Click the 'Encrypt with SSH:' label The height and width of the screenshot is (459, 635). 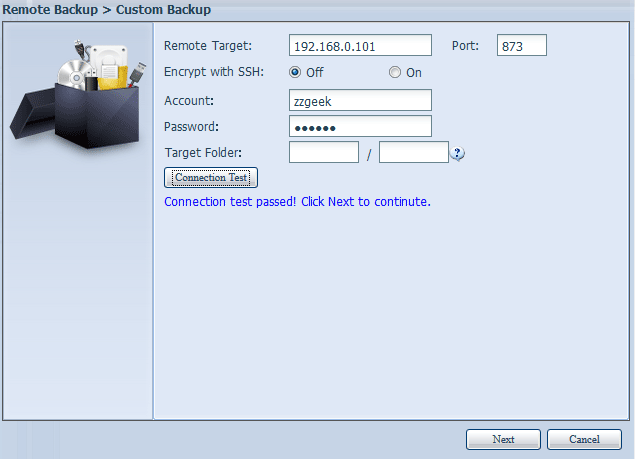point(214,72)
